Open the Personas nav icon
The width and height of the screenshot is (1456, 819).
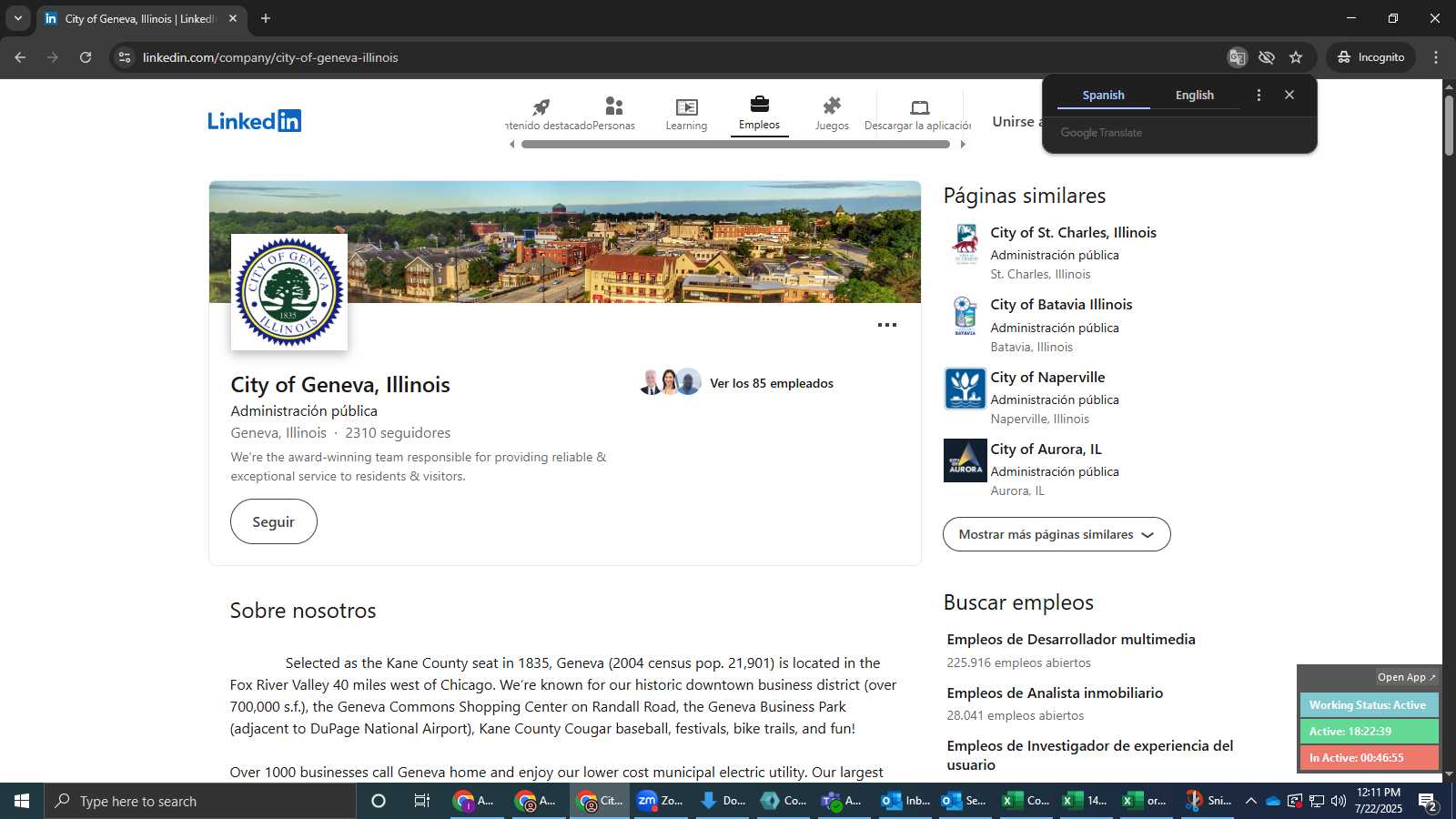[614, 114]
